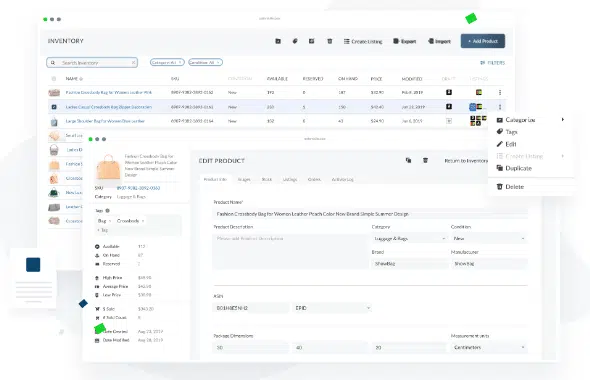590x380 pixels.
Task: Click Create Listing in Inventory toolbar
Action: [363, 41]
